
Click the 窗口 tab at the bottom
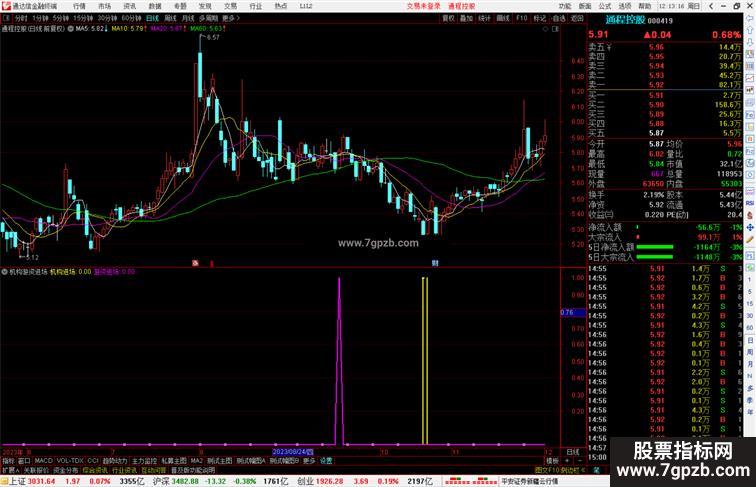click(x=24, y=461)
